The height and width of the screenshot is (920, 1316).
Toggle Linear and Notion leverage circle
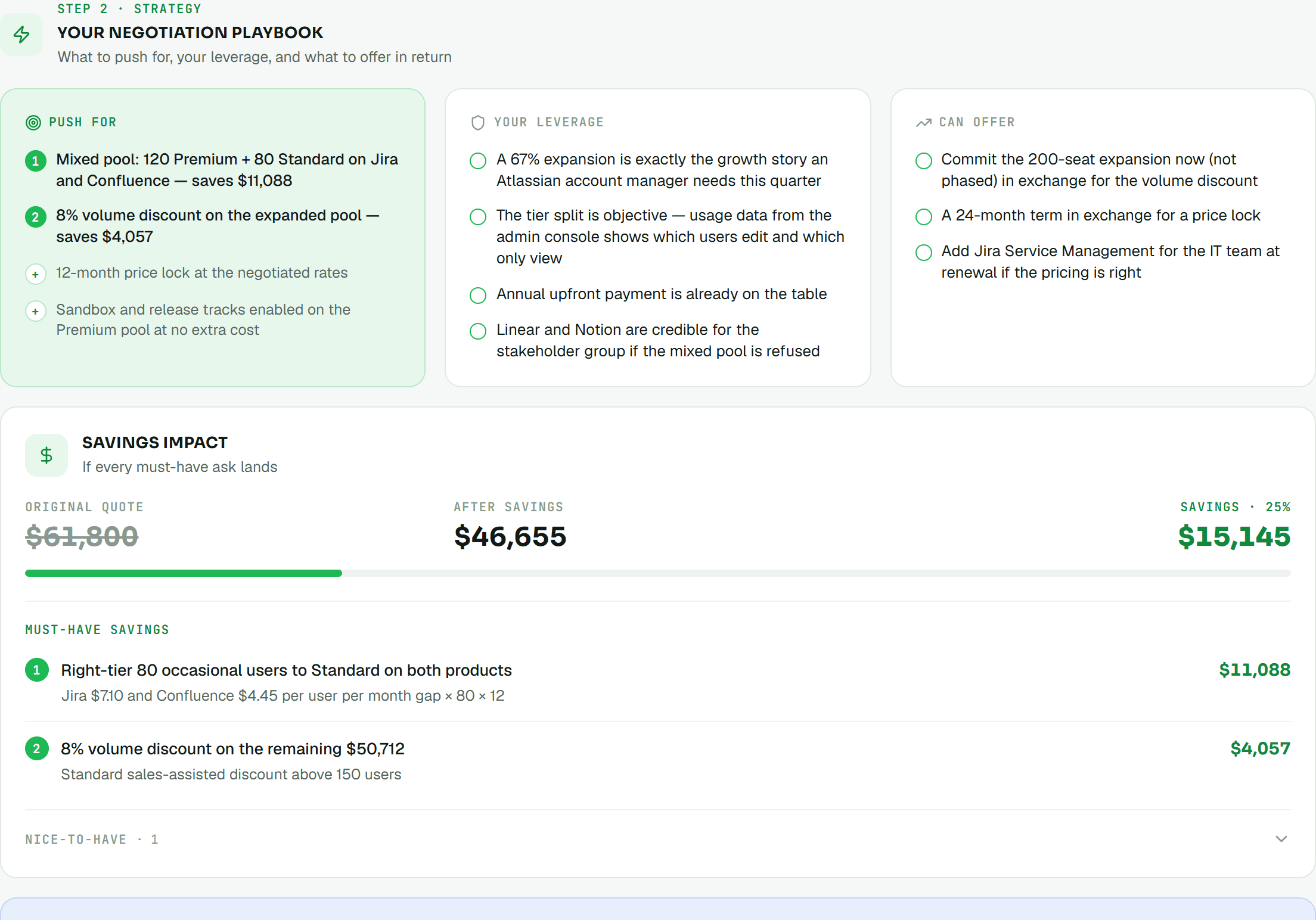click(478, 331)
